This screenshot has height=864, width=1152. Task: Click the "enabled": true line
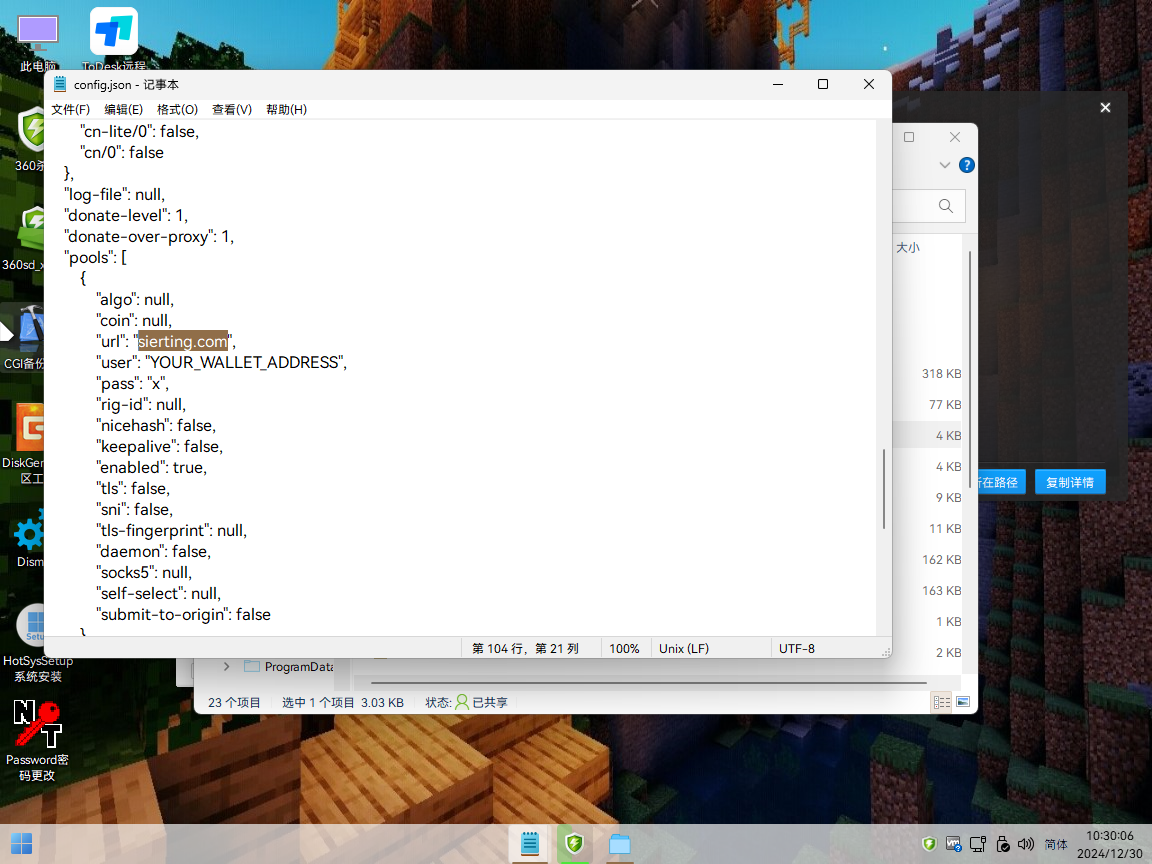tap(151, 468)
